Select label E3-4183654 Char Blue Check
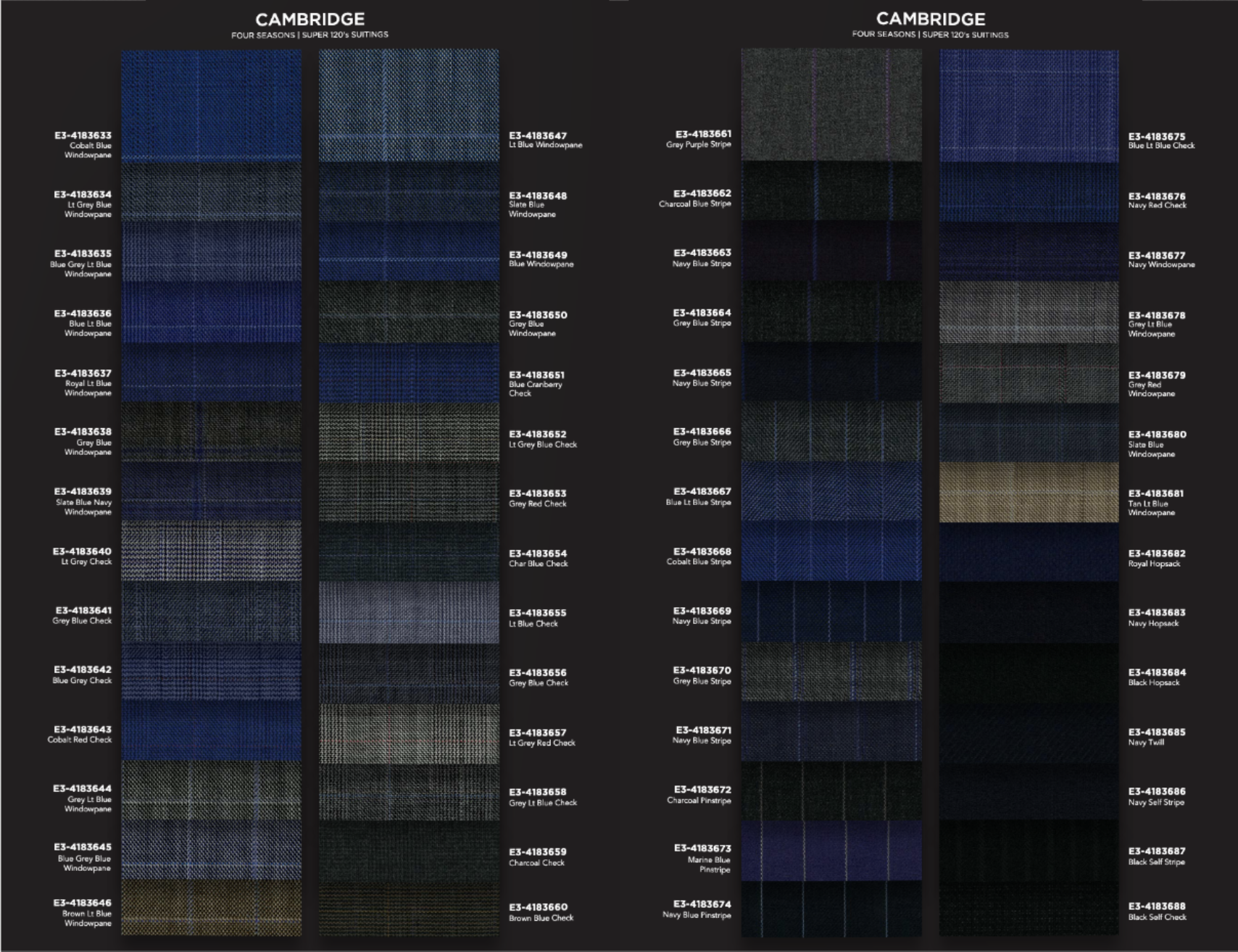The image size is (1238, 952). [x=539, y=558]
